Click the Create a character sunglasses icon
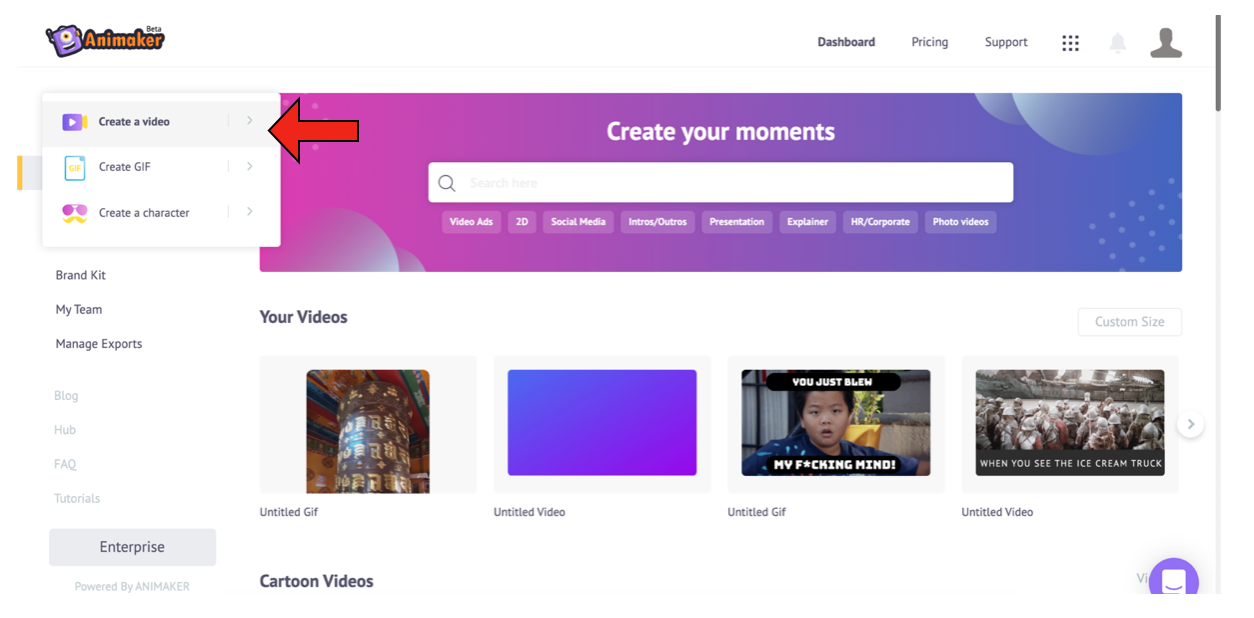Image resolution: width=1254 pixels, height=618 pixels. 74,213
